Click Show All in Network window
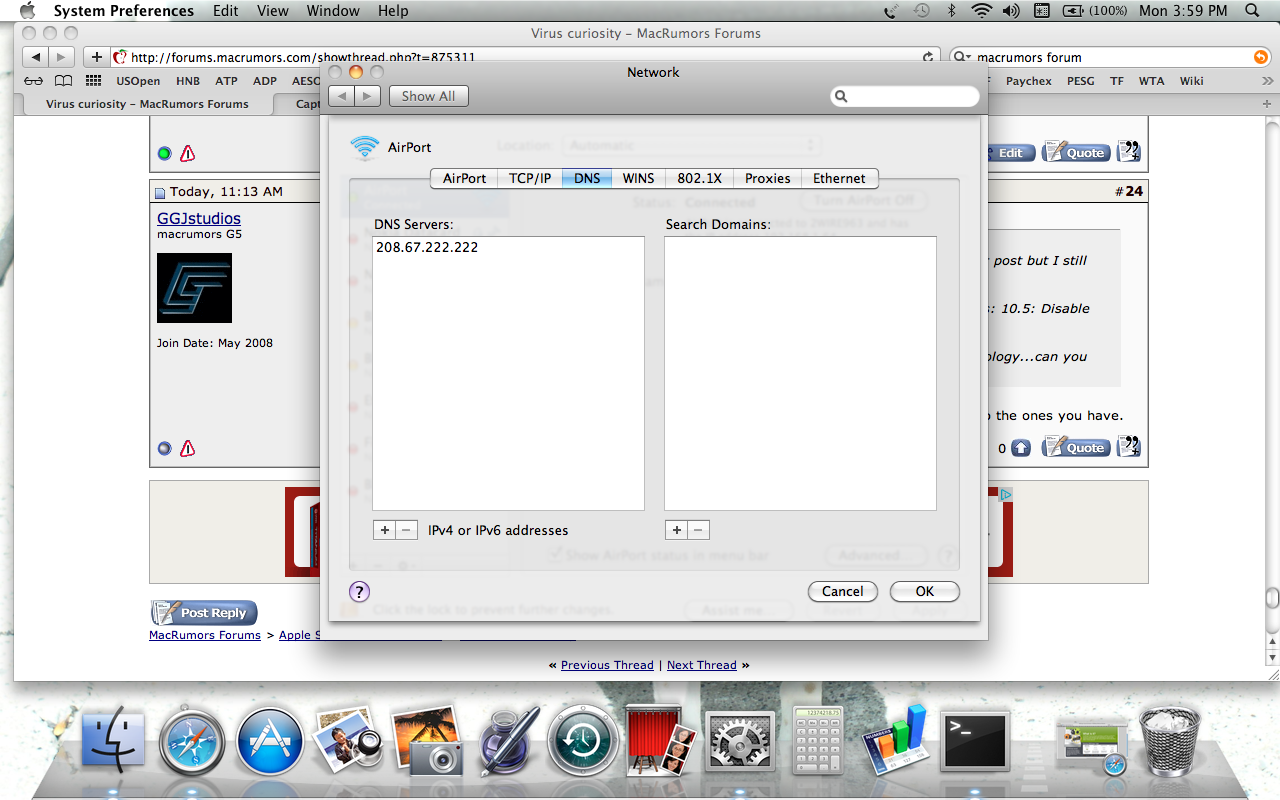 point(428,96)
